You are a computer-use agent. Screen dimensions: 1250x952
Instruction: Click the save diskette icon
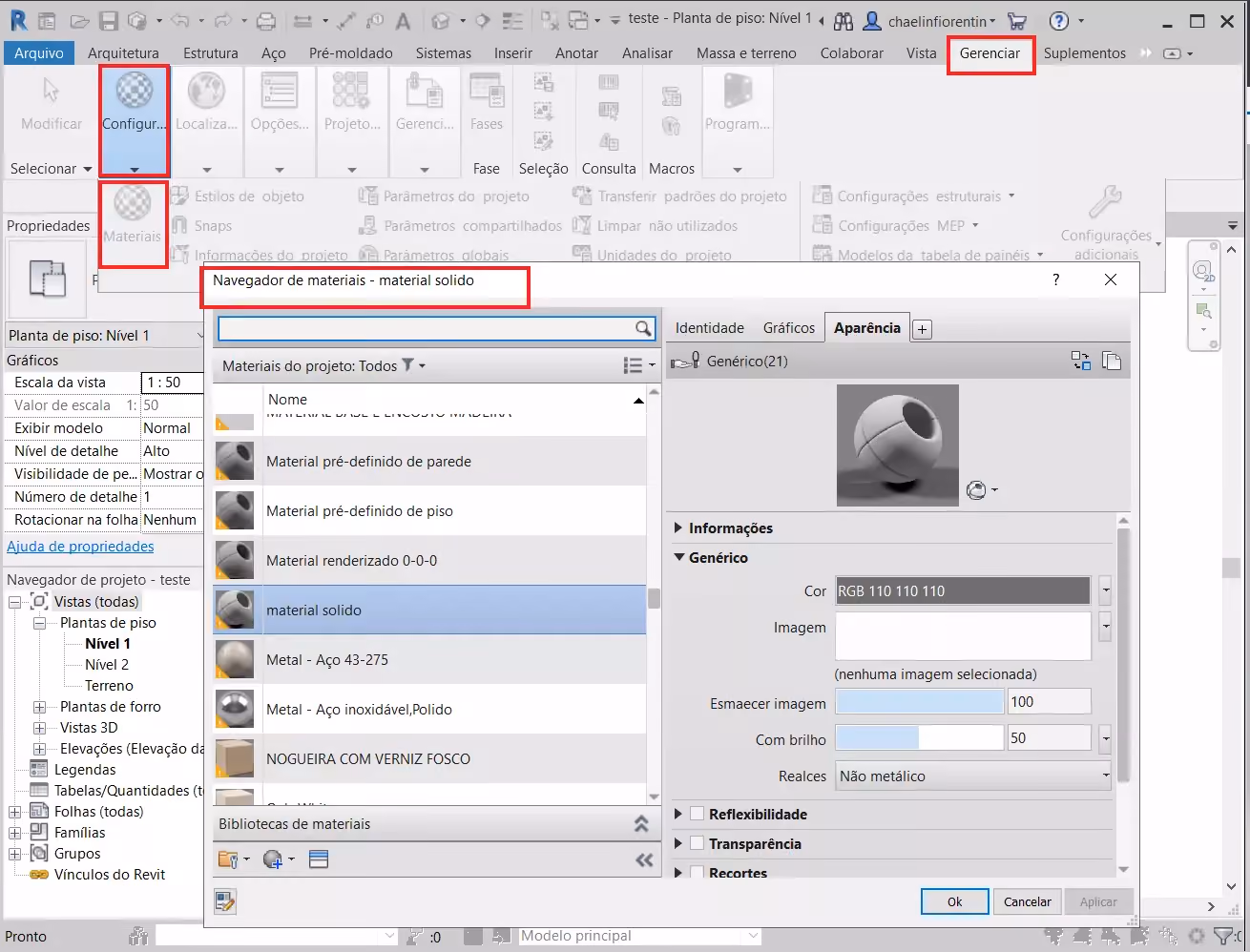click(x=109, y=20)
